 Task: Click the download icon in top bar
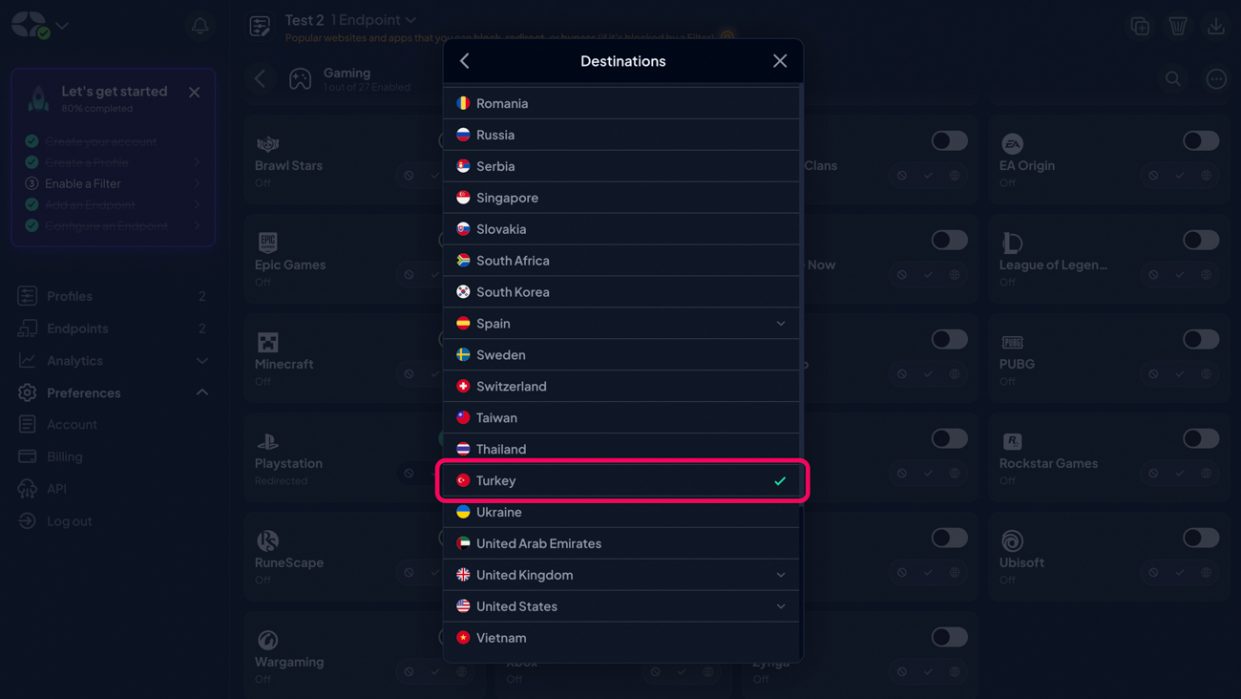pos(1216,26)
